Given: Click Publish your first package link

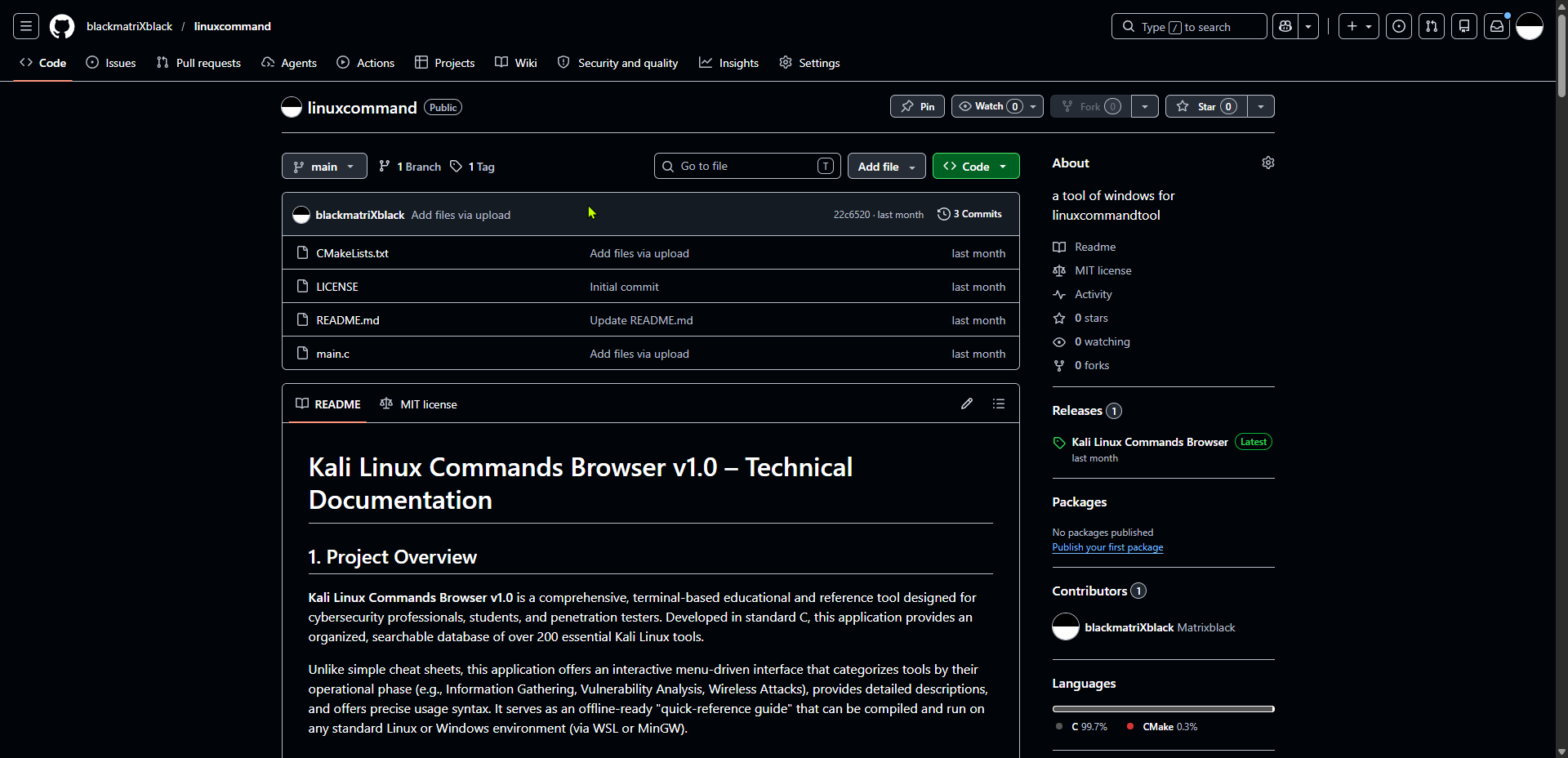Looking at the screenshot, I should click(x=1107, y=547).
